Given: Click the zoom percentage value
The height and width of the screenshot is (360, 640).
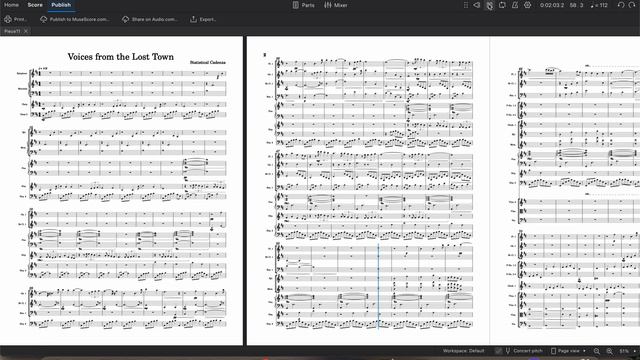Looking at the screenshot, I should pos(624,351).
